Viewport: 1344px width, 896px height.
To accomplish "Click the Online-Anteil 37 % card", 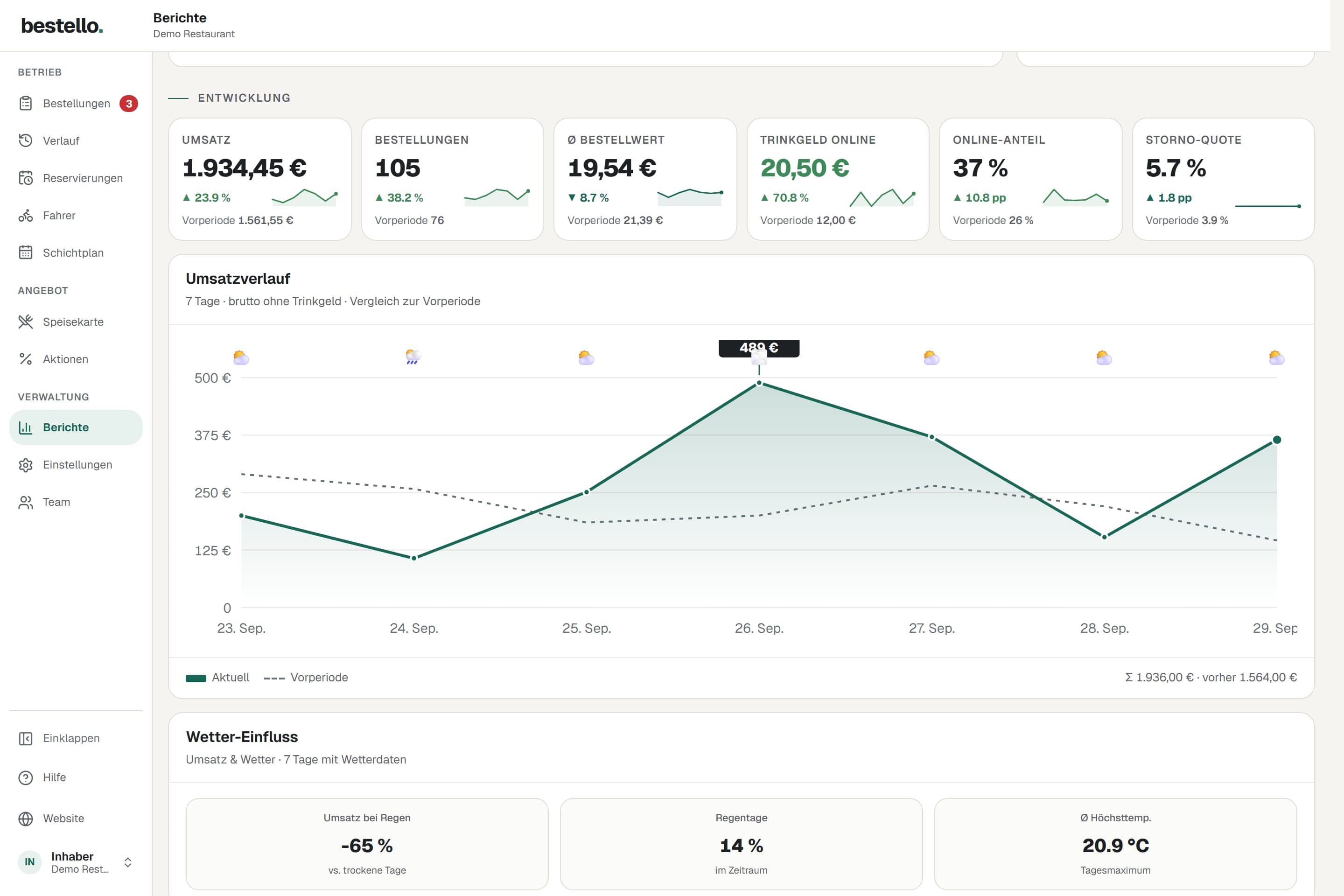I will (x=1031, y=179).
